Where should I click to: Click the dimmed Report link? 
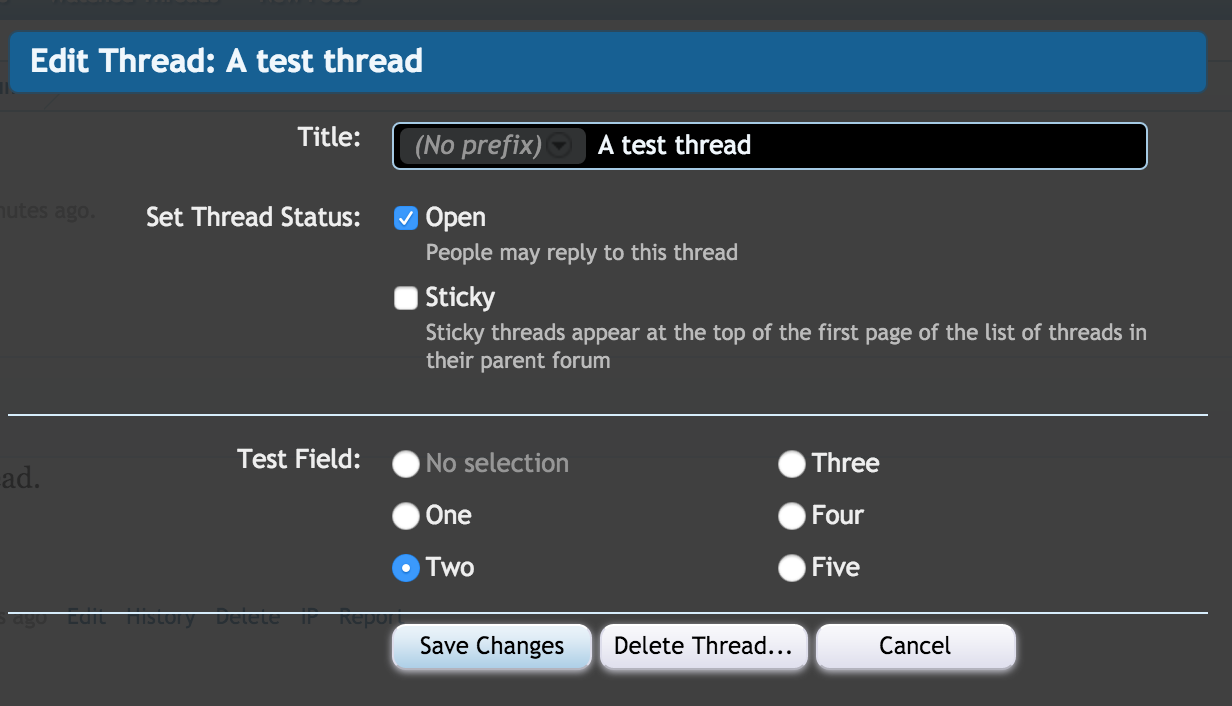(x=370, y=617)
